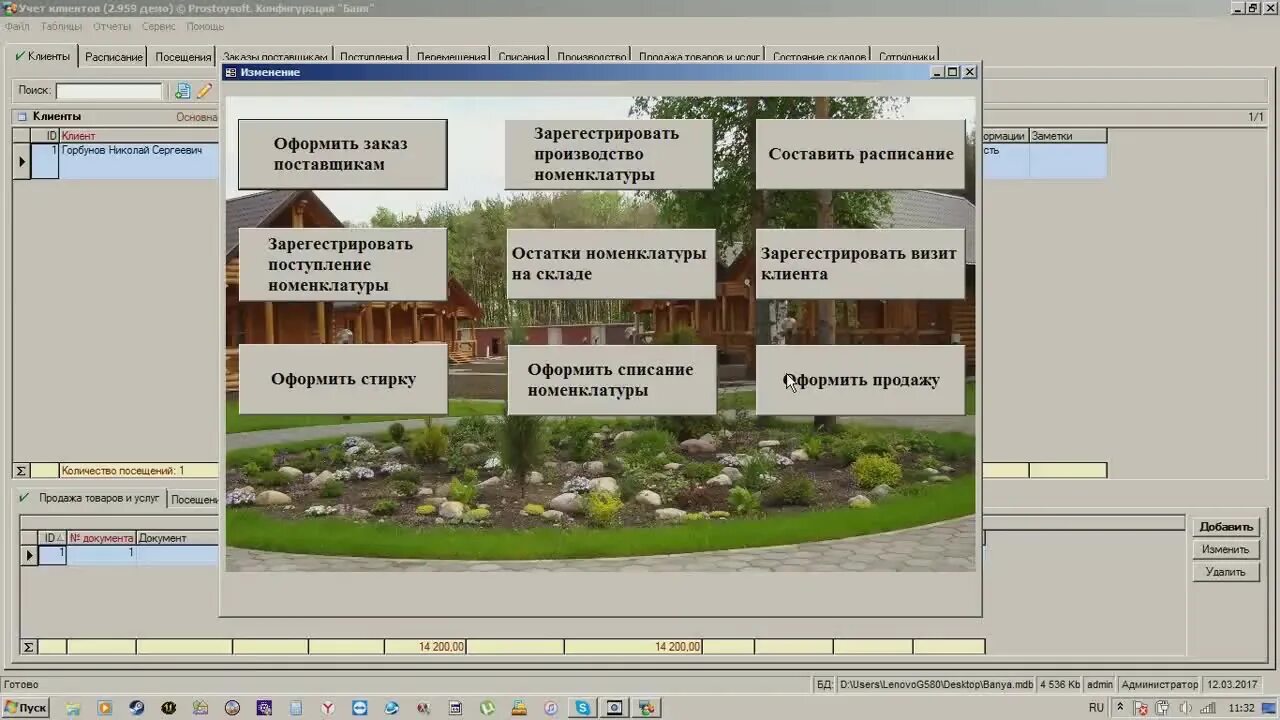Image resolution: width=1280 pixels, height=720 pixels.
Task: Click the Добавить button
Action: click(x=1226, y=527)
